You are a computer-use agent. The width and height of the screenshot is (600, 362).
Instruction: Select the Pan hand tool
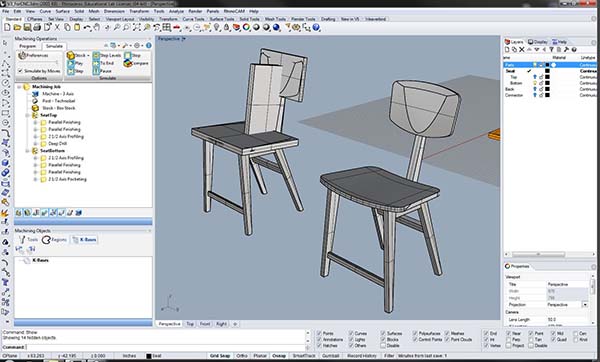click(97, 28)
